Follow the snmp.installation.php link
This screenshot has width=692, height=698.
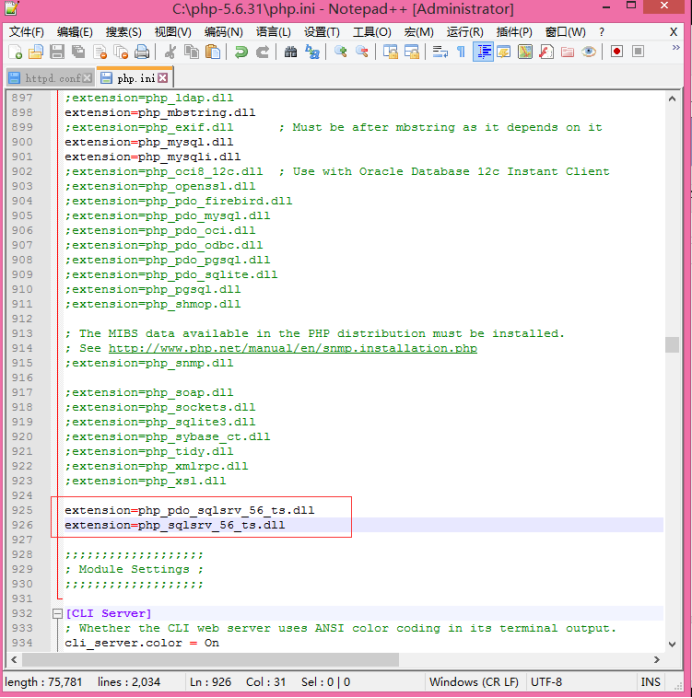click(293, 349)
